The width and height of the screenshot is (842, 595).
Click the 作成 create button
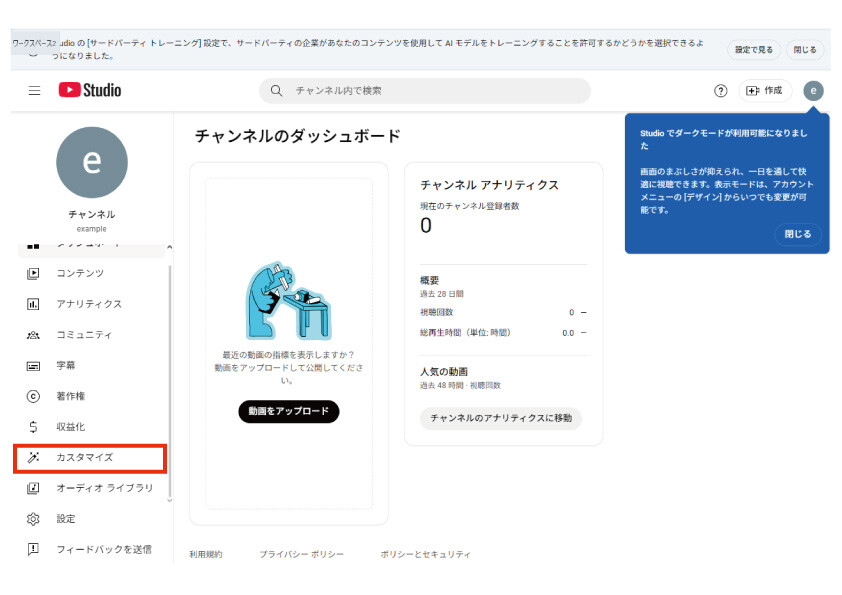pos(765,91)
